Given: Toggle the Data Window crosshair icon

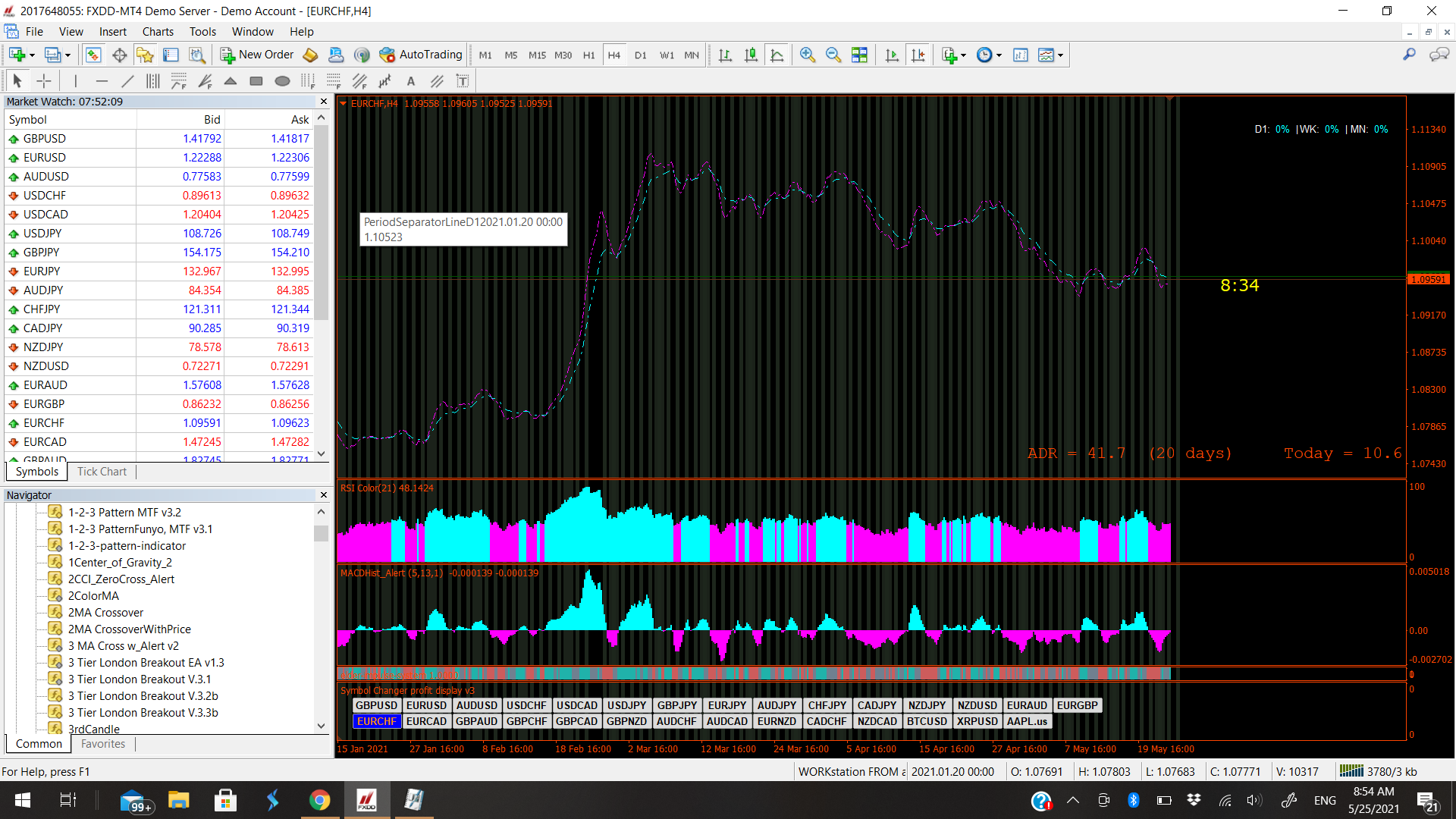Looking at the screenshot, I should click(119, 55).
